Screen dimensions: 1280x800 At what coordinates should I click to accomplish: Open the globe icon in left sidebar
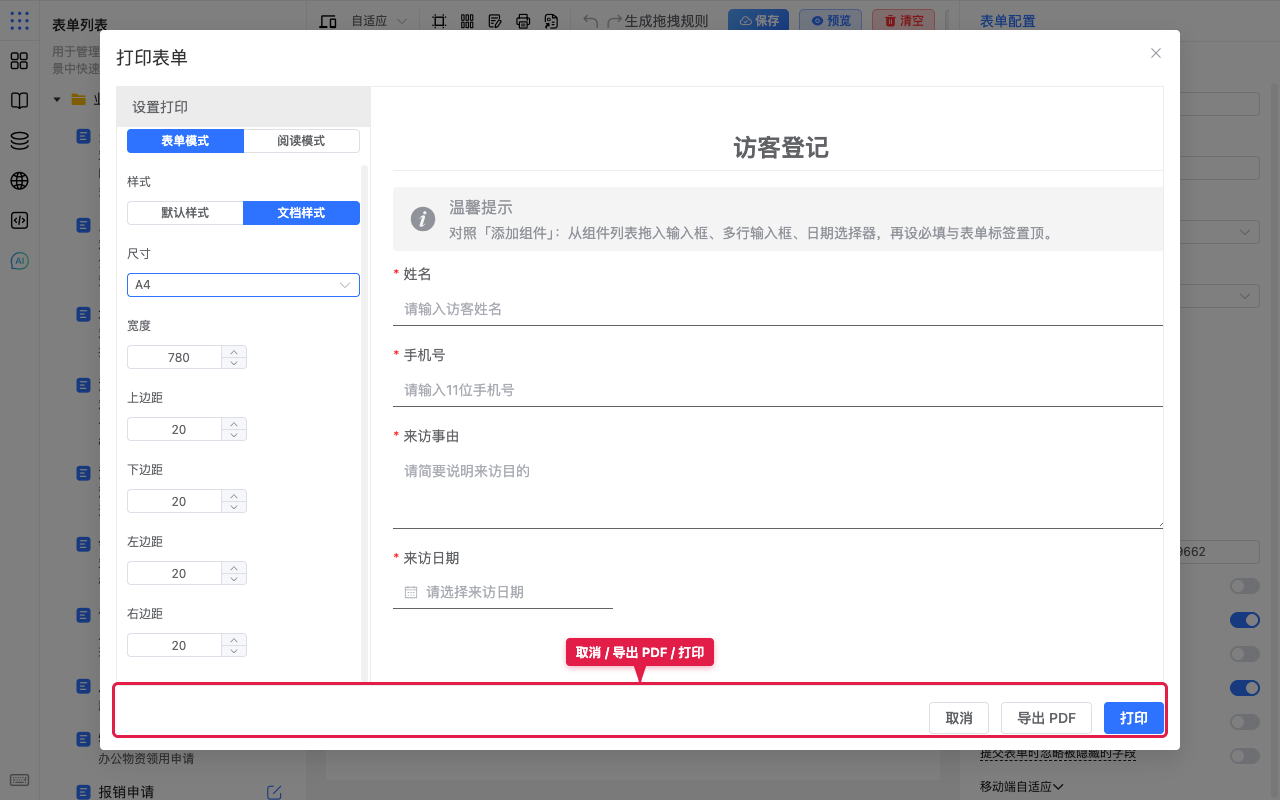point(19,181)
